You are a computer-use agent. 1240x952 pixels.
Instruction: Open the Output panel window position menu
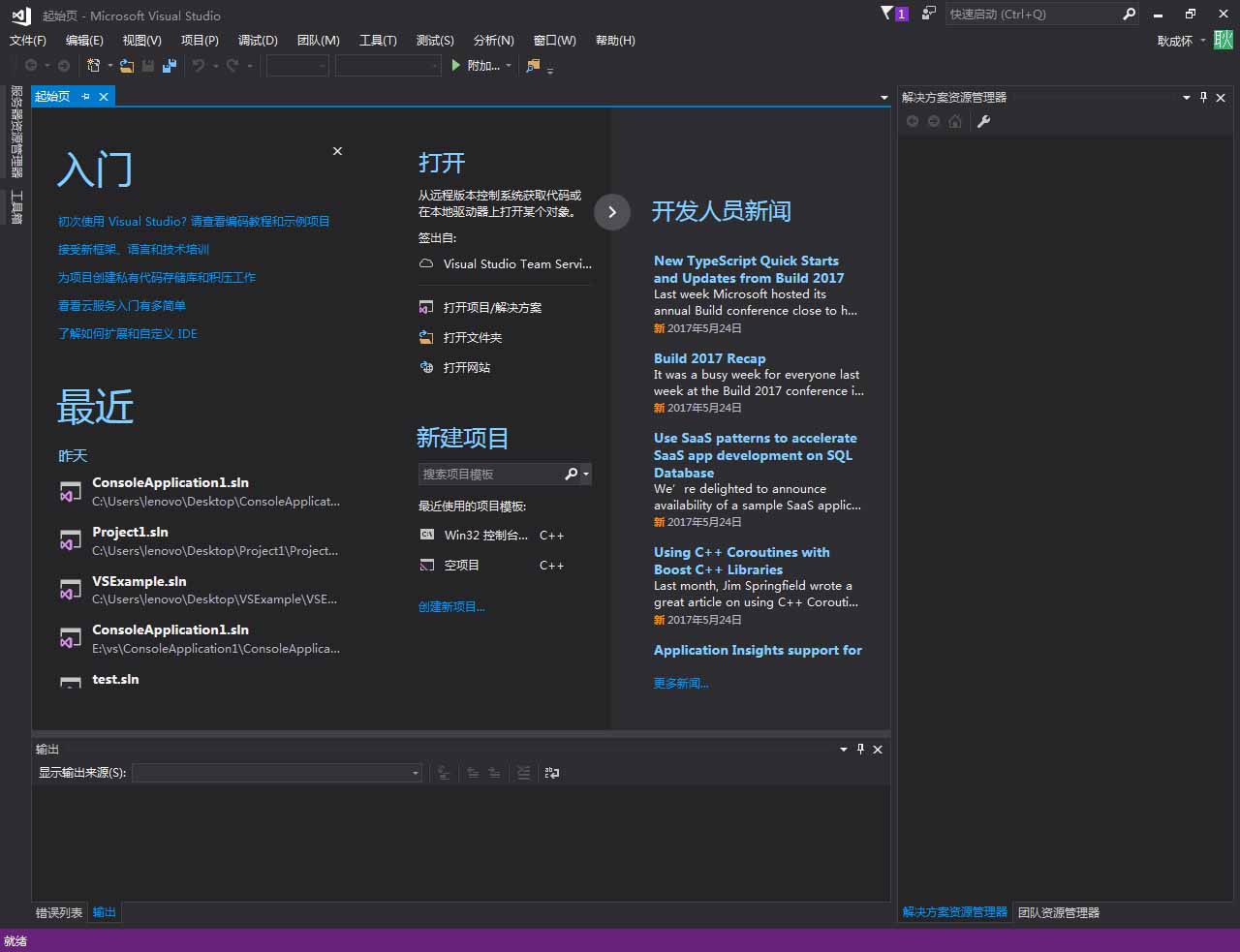pos(843,749)
